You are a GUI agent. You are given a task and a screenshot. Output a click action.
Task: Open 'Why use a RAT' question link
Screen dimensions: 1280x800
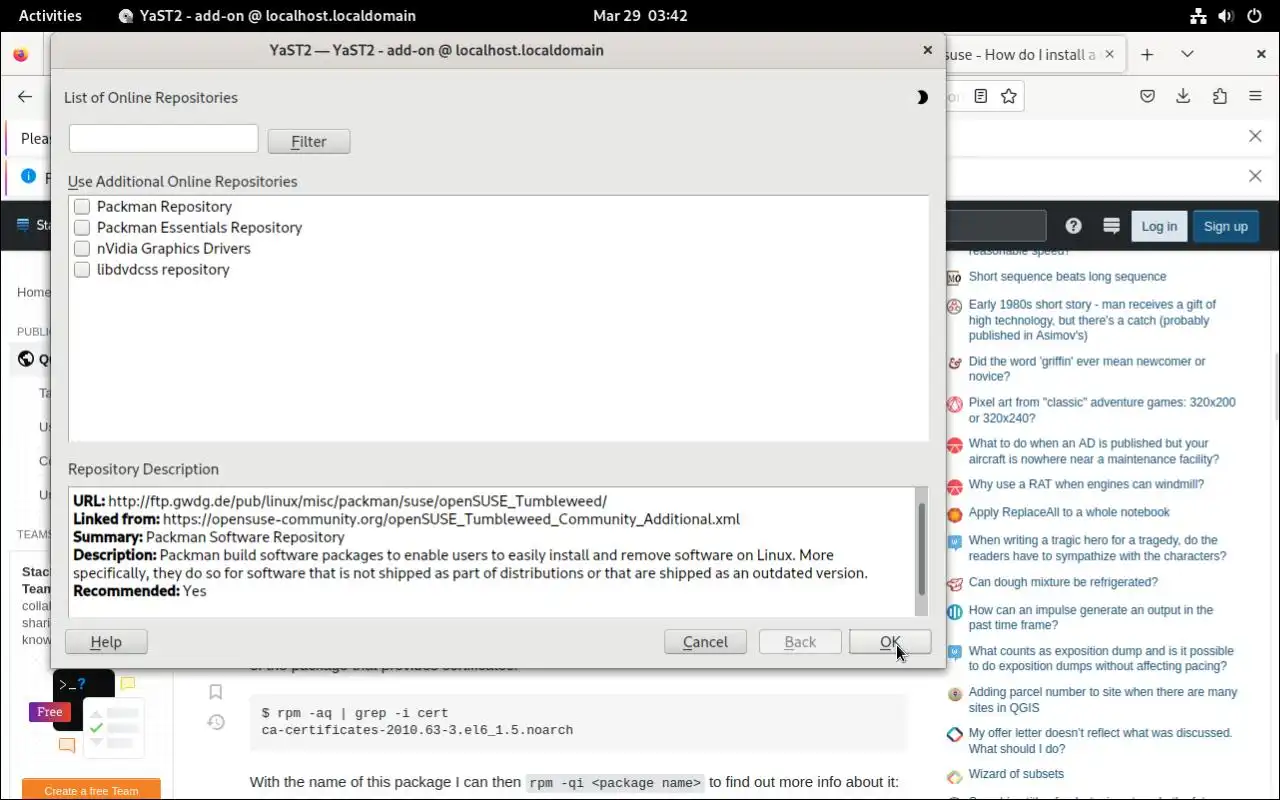pos(1086,485)
